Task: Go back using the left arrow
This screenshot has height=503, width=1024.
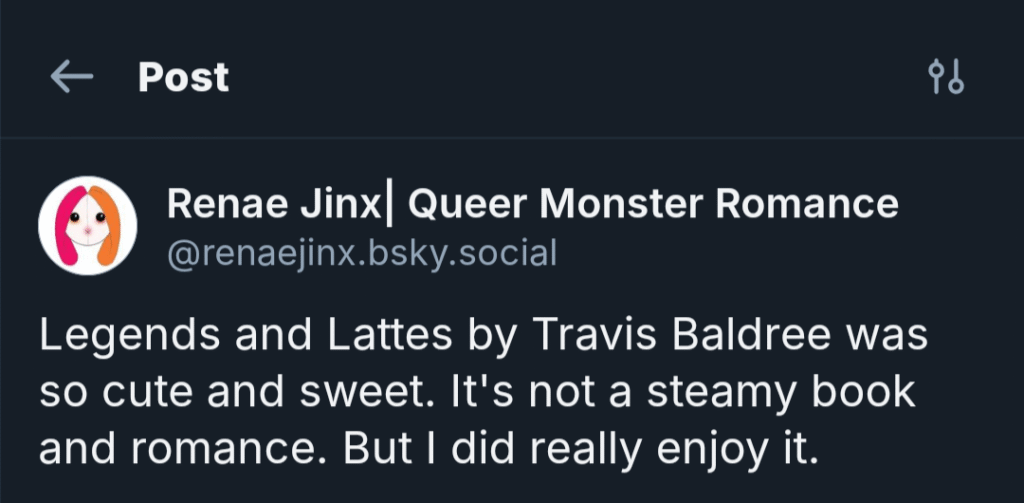Action: pos(71,77)
